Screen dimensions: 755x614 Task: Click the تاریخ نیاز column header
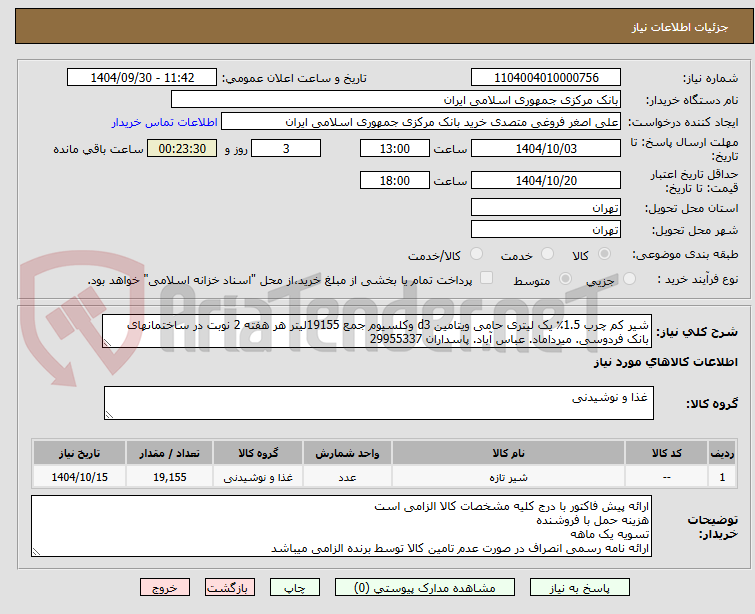[79, 453]
